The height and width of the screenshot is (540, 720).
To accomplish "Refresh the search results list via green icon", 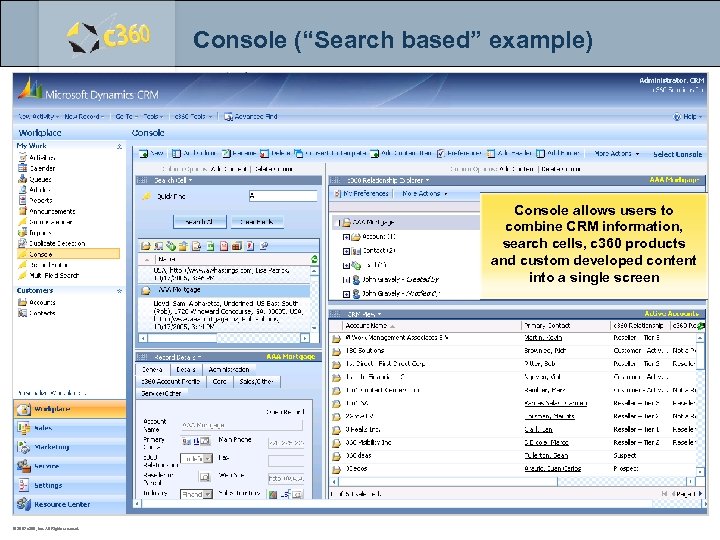I will (x=314, y=259).
